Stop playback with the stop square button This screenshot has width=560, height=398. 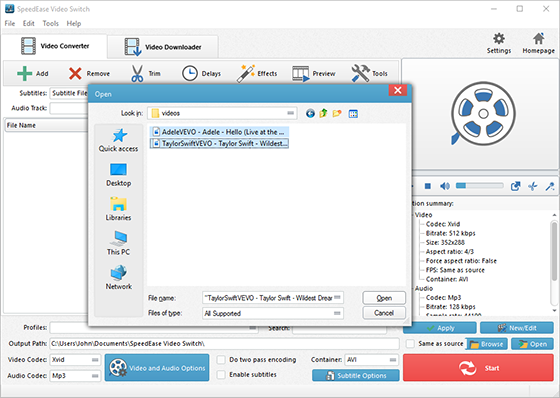pyautogui.click(x=428, y=186)
